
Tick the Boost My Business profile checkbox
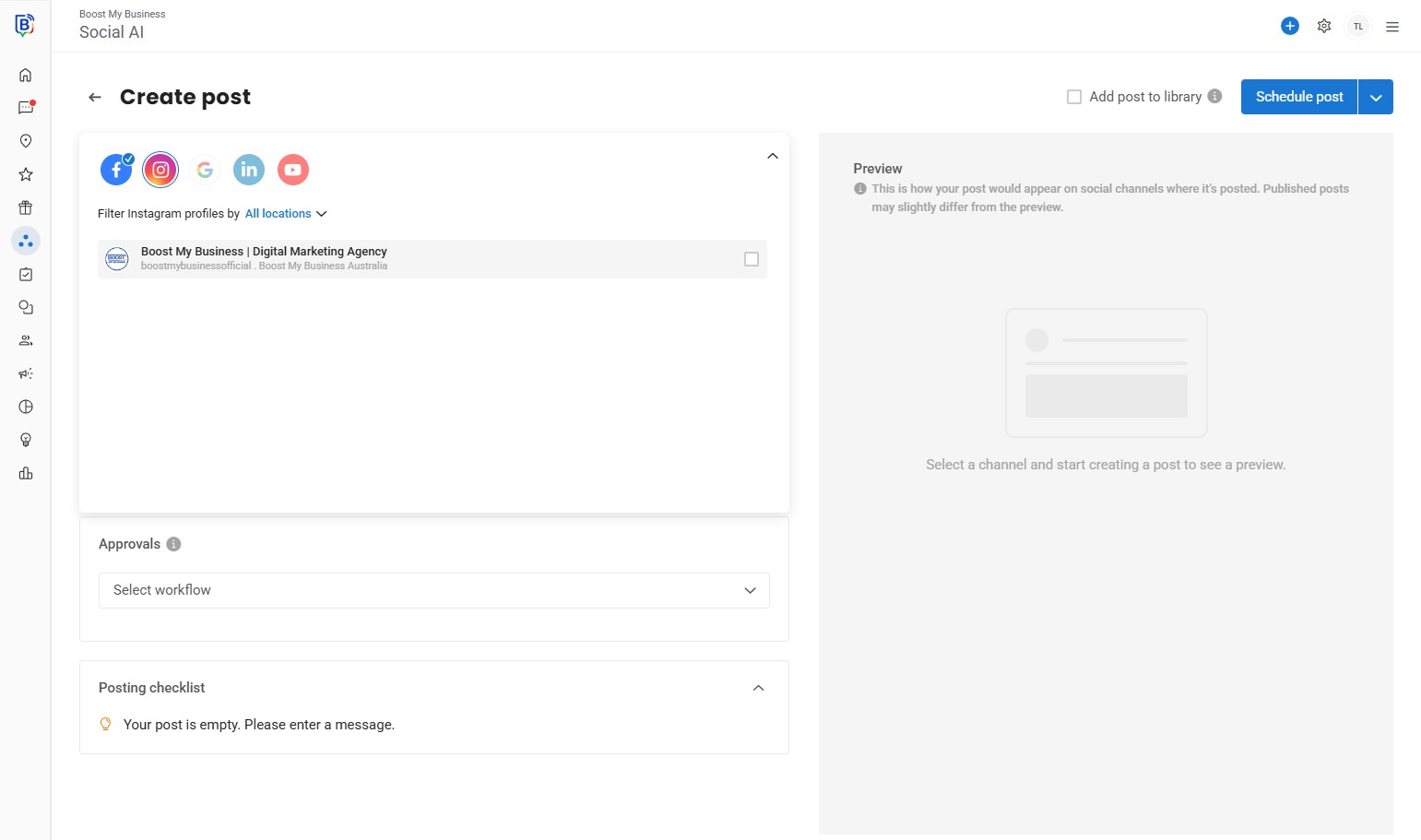(752, 259)
